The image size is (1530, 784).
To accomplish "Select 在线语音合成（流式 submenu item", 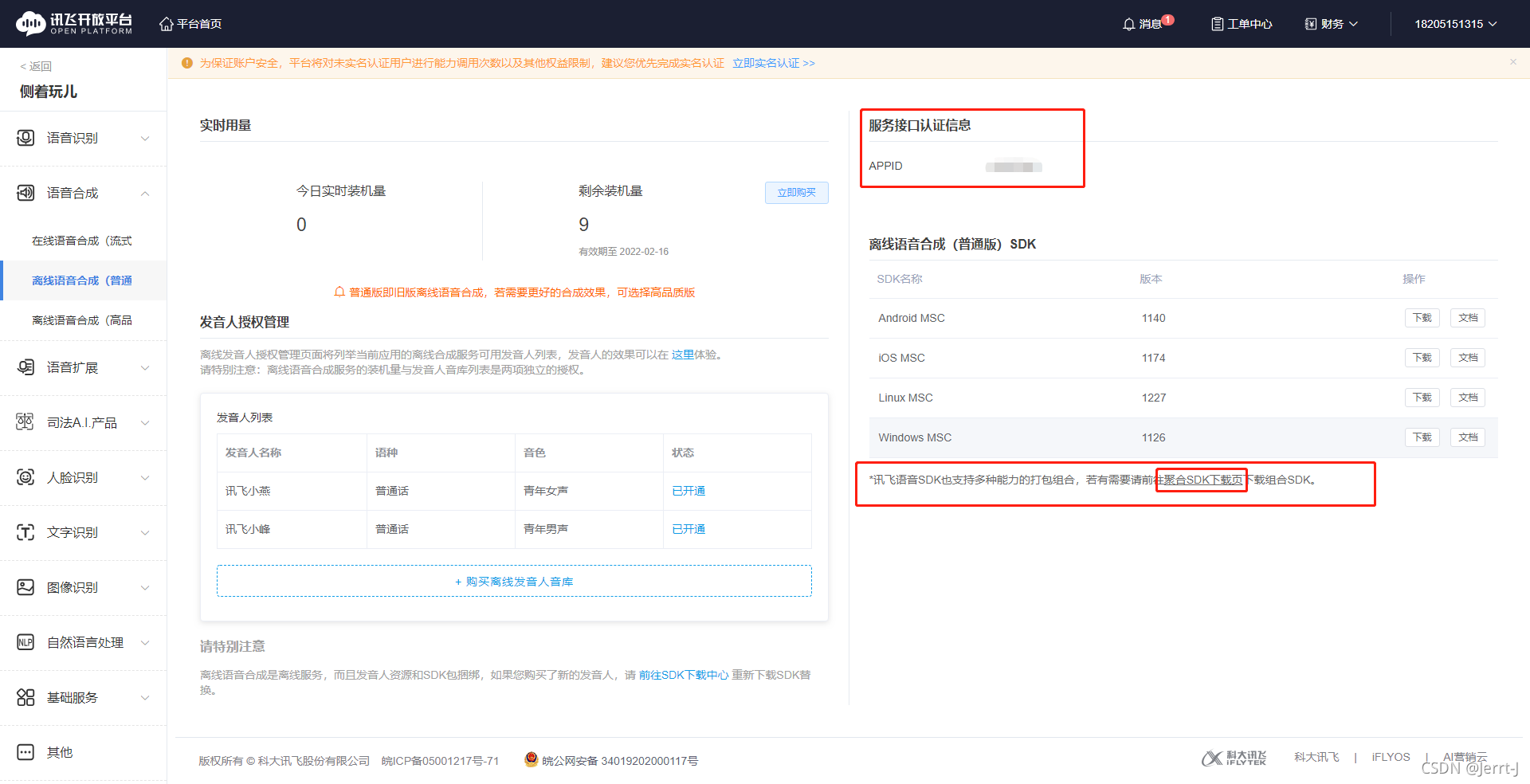I will tap(82, 241).
